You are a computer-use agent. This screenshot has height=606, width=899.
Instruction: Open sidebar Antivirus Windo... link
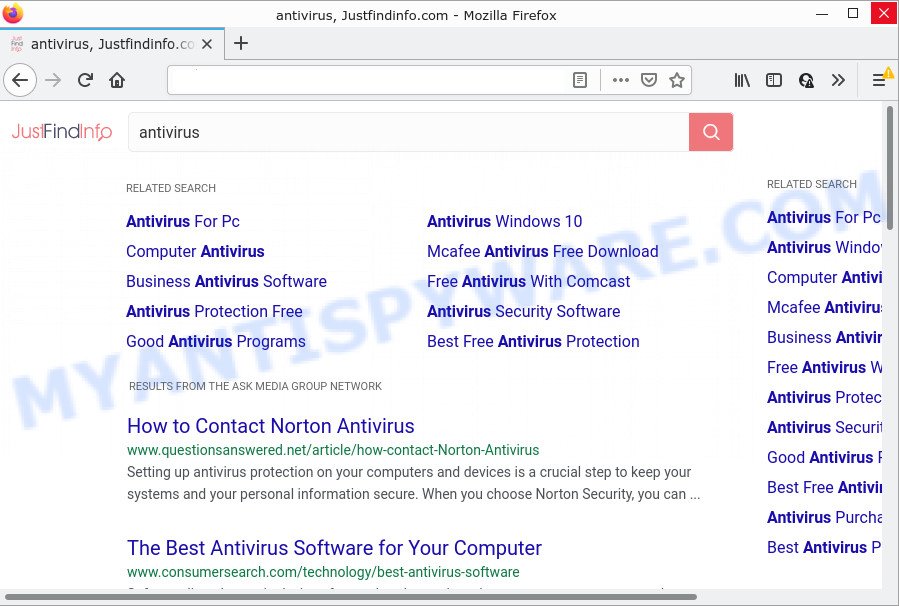click(824, 247)
